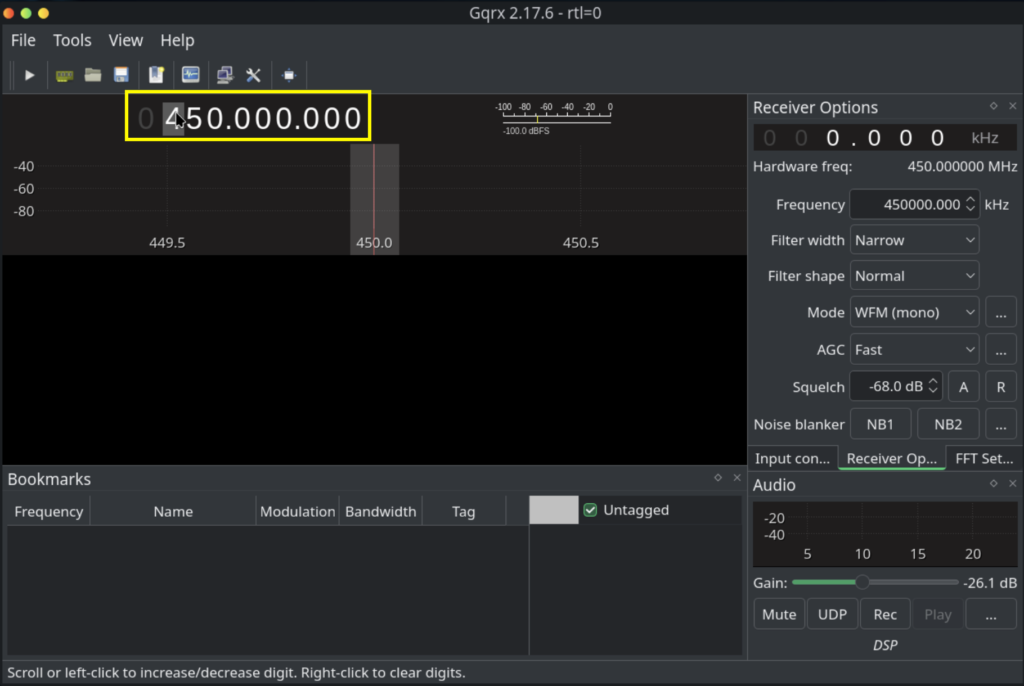Float the Receiver Options panel
The image size is (1024, 686).
pyautogui.click(x=993, y=106)
